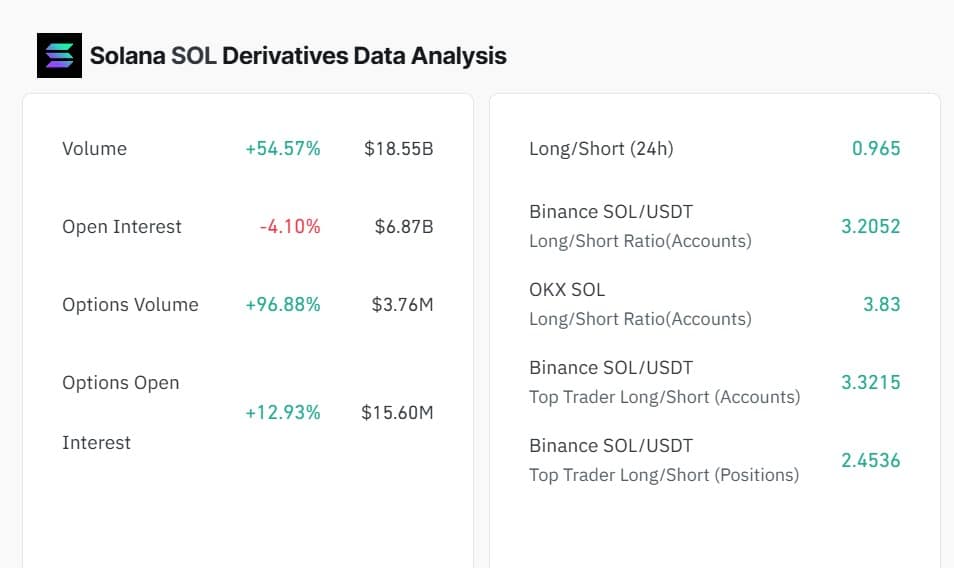Select the Options Volume label
The width and height of the screenshot is (954, 568).
130,305
